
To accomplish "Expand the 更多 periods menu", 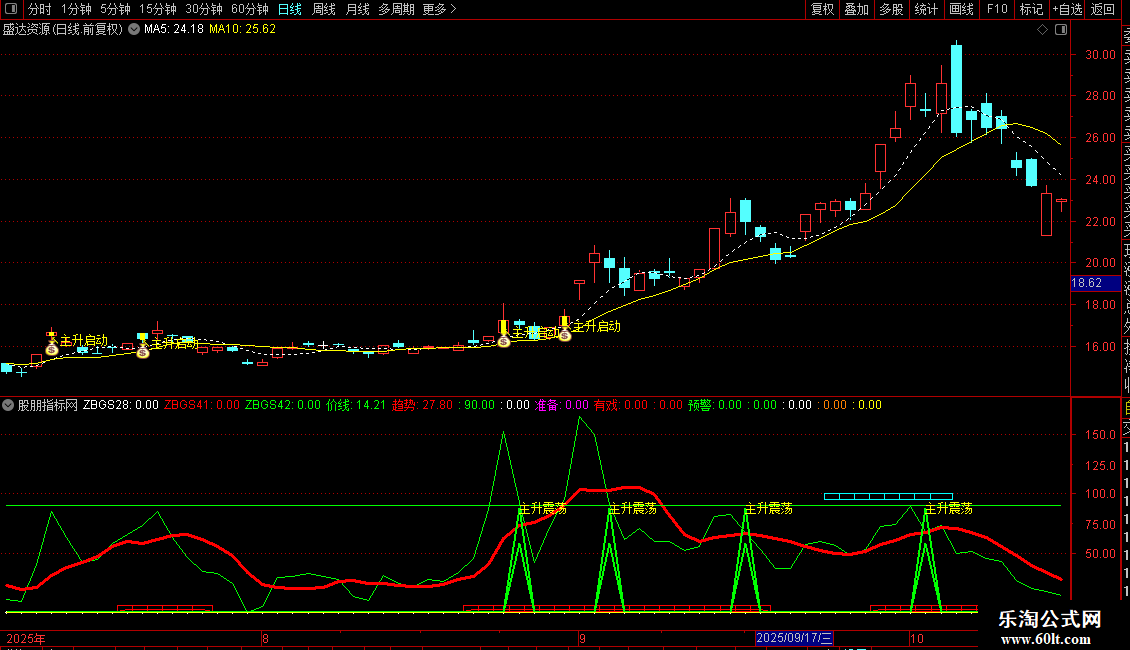I will [440, 9].
